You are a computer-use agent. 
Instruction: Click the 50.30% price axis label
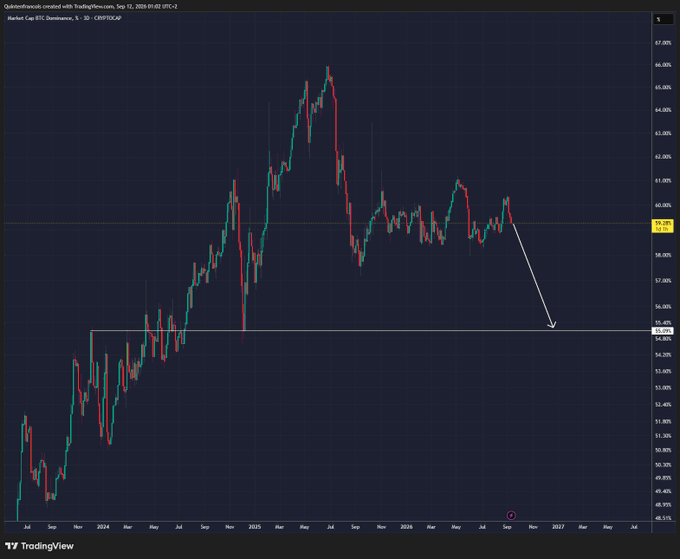(x=663, y=465)
